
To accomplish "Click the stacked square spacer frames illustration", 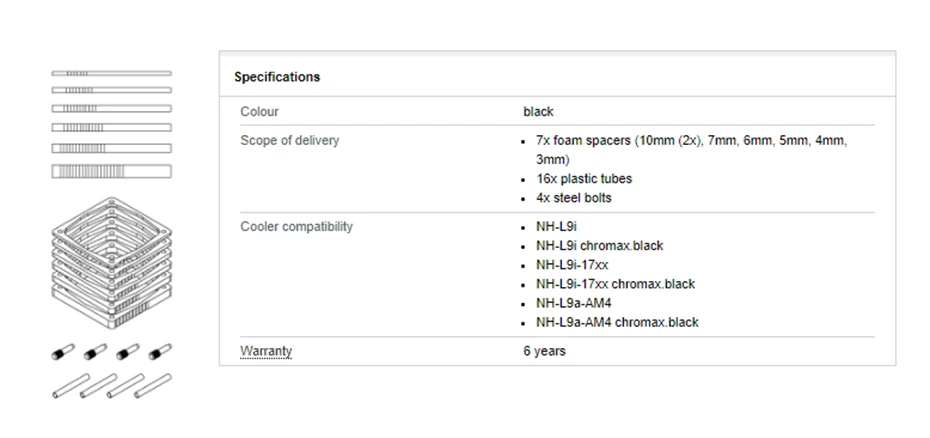I will click(x=112, y=264).
